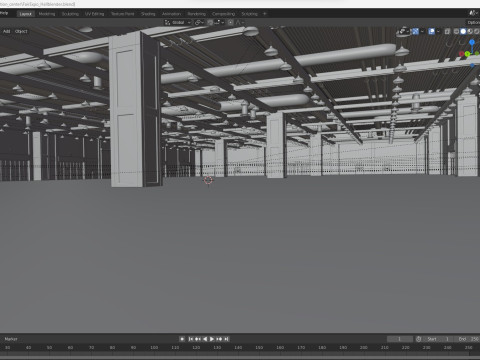Screen dimensions: 480x360
Task: Open the transform pivot point dropdown
Action: pos(199,22)
